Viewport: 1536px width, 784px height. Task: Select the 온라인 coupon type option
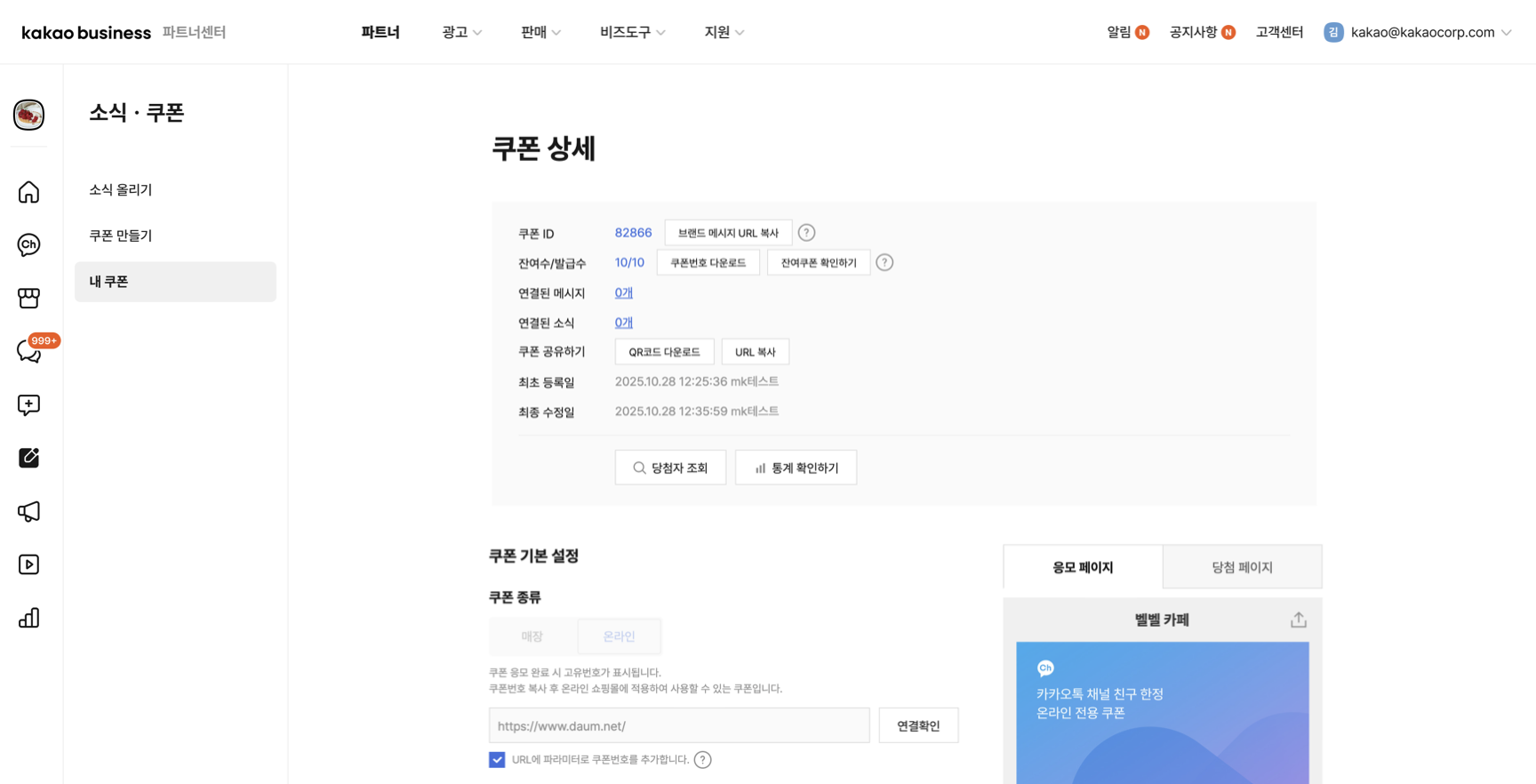tap(619, 636)
